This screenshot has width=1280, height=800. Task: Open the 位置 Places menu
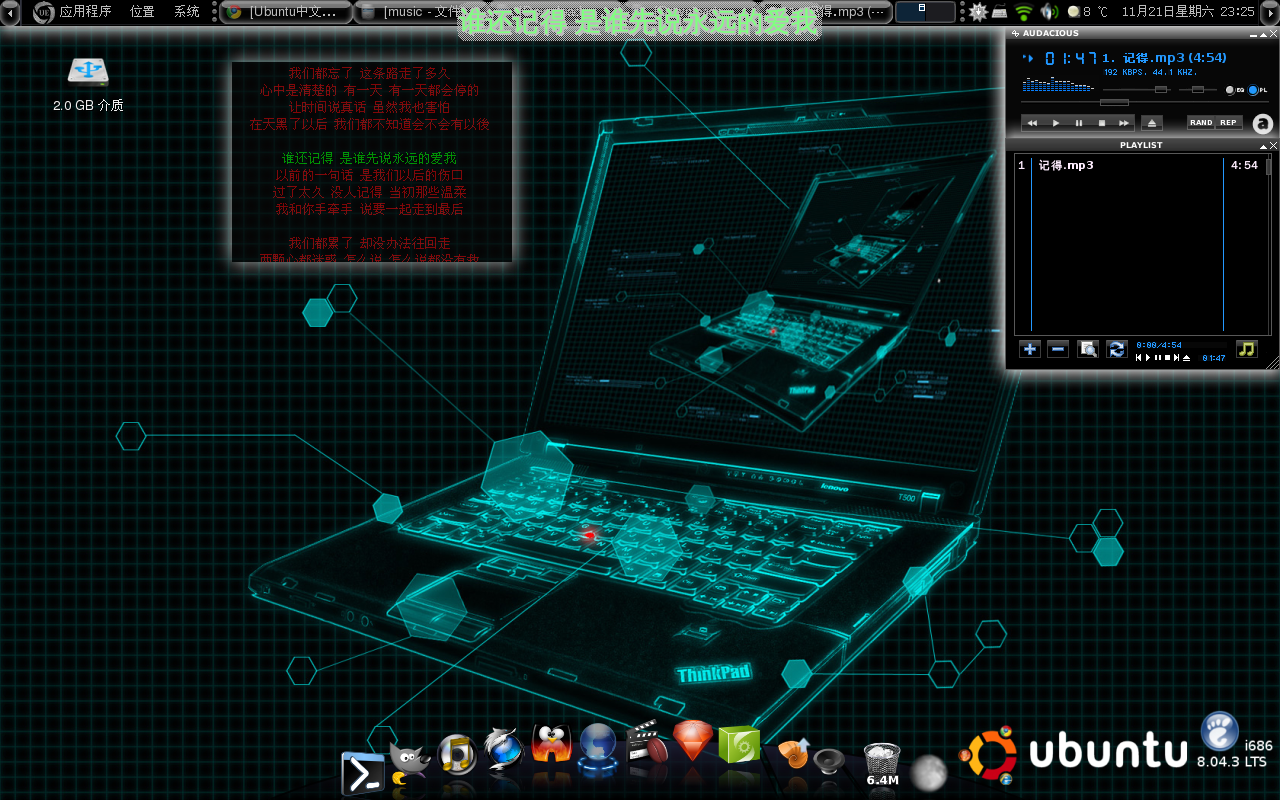pyautogui.click(x=142, y=12)
